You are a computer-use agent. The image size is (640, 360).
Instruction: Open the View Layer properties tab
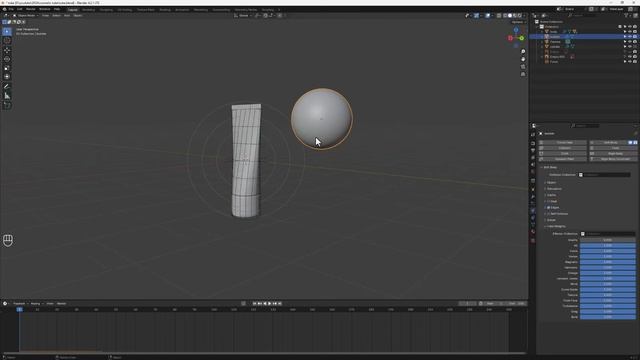(533, 158)
